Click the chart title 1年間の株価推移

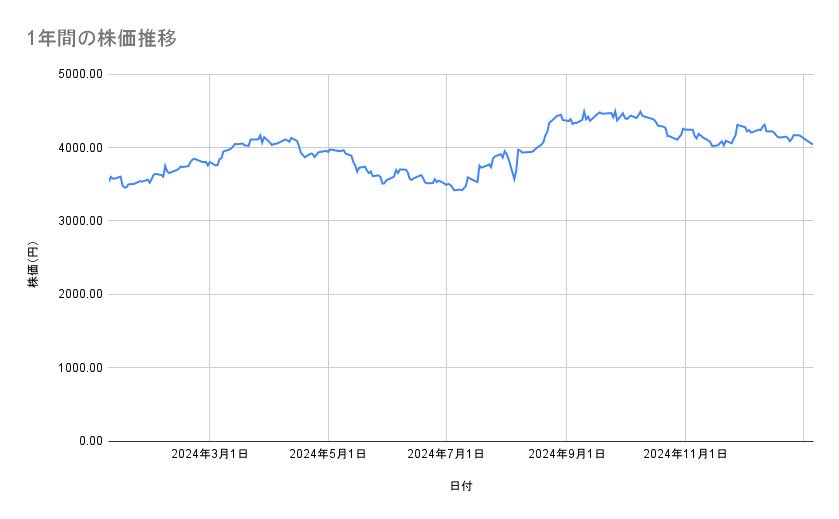(x=103, y=39)
